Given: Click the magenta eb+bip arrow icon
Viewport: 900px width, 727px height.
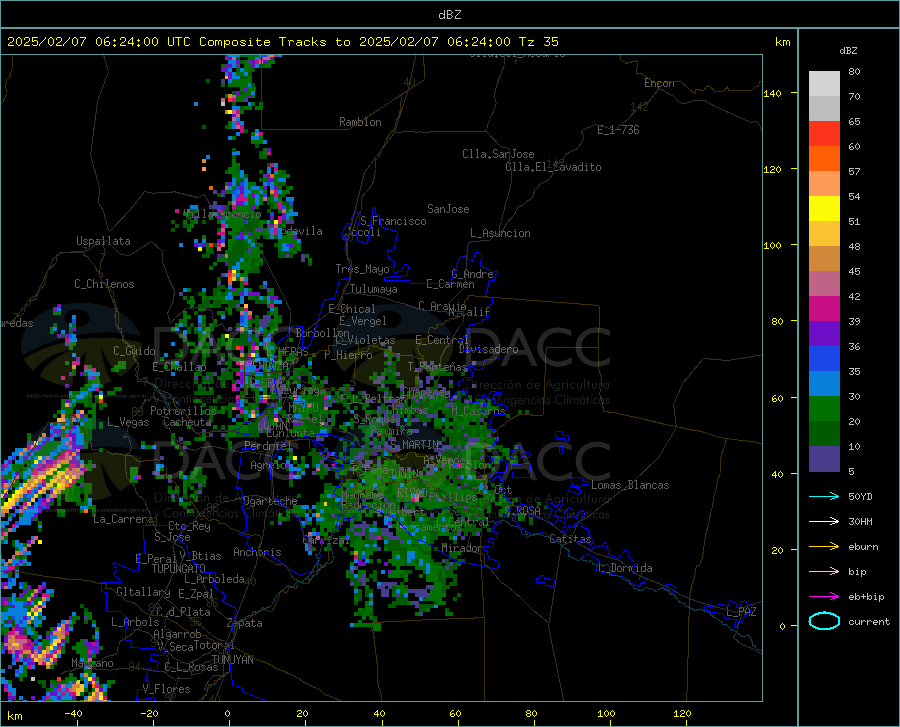Looking at the screenshot, I should point(824,596).
